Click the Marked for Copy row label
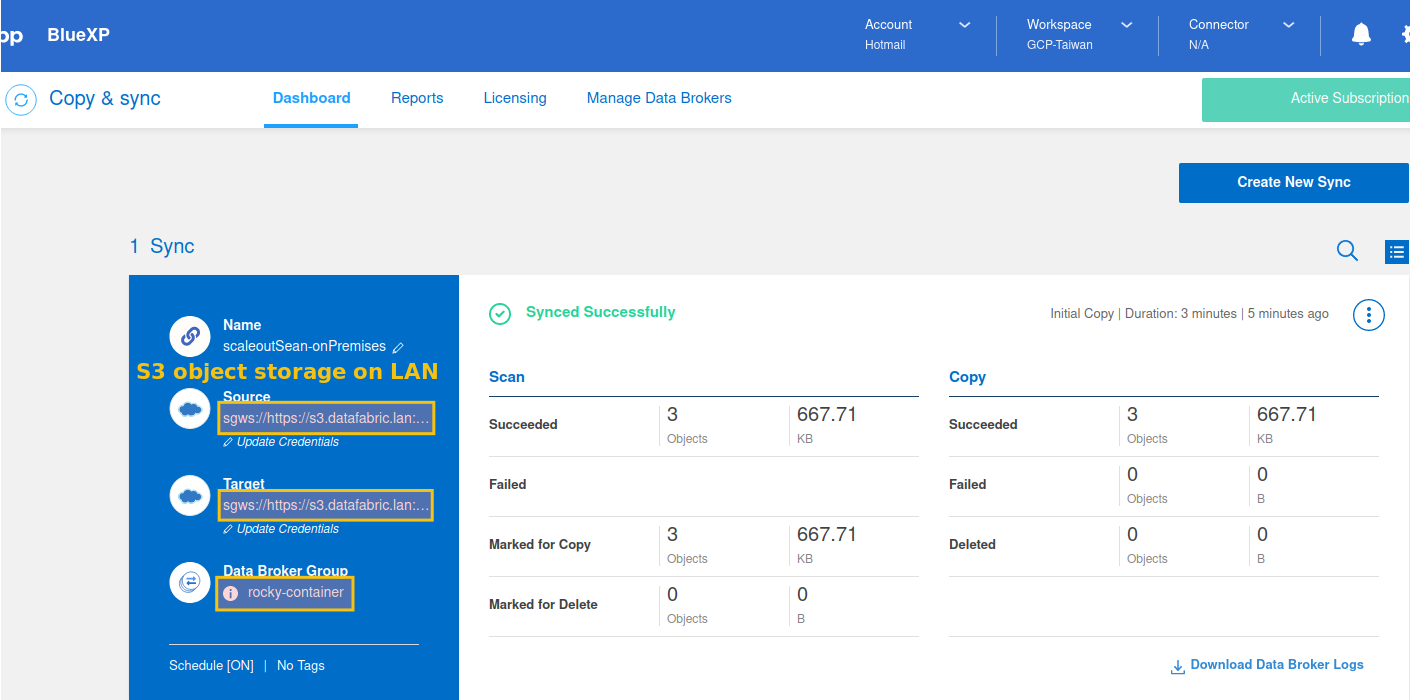 coord(540,544)
